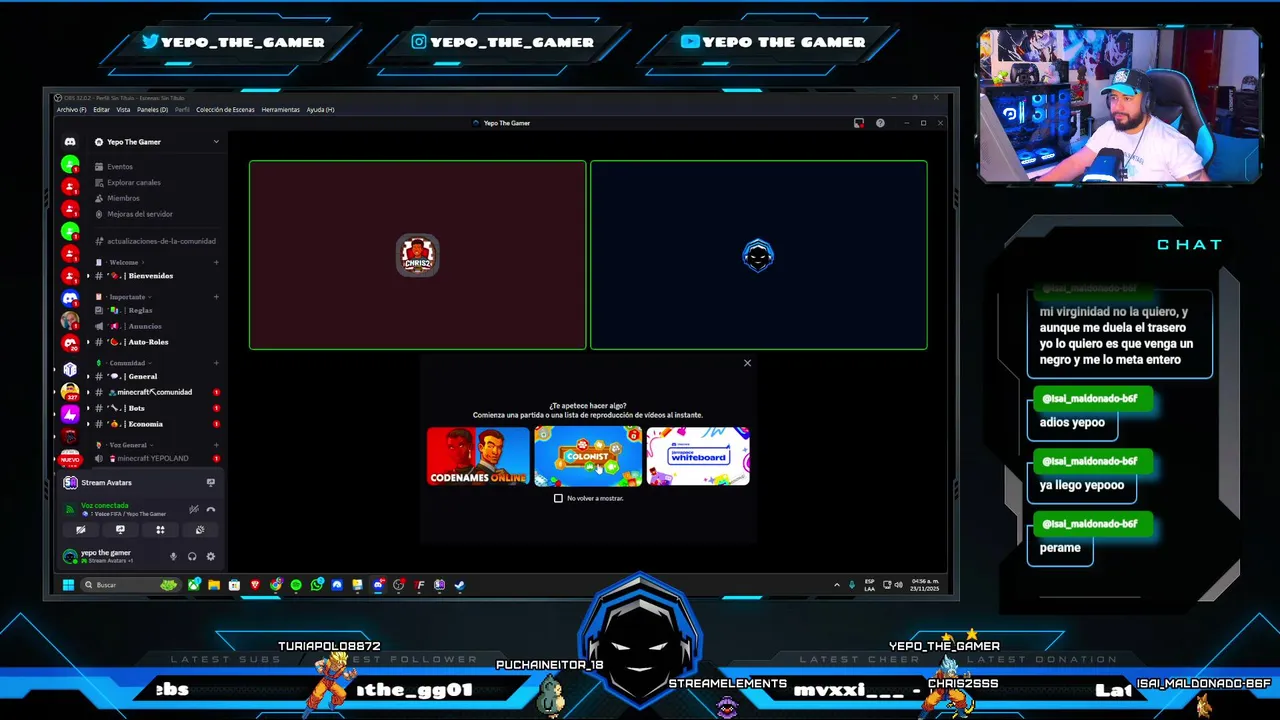
Task: Open OBS Vista menu
Action: [123, 110]
